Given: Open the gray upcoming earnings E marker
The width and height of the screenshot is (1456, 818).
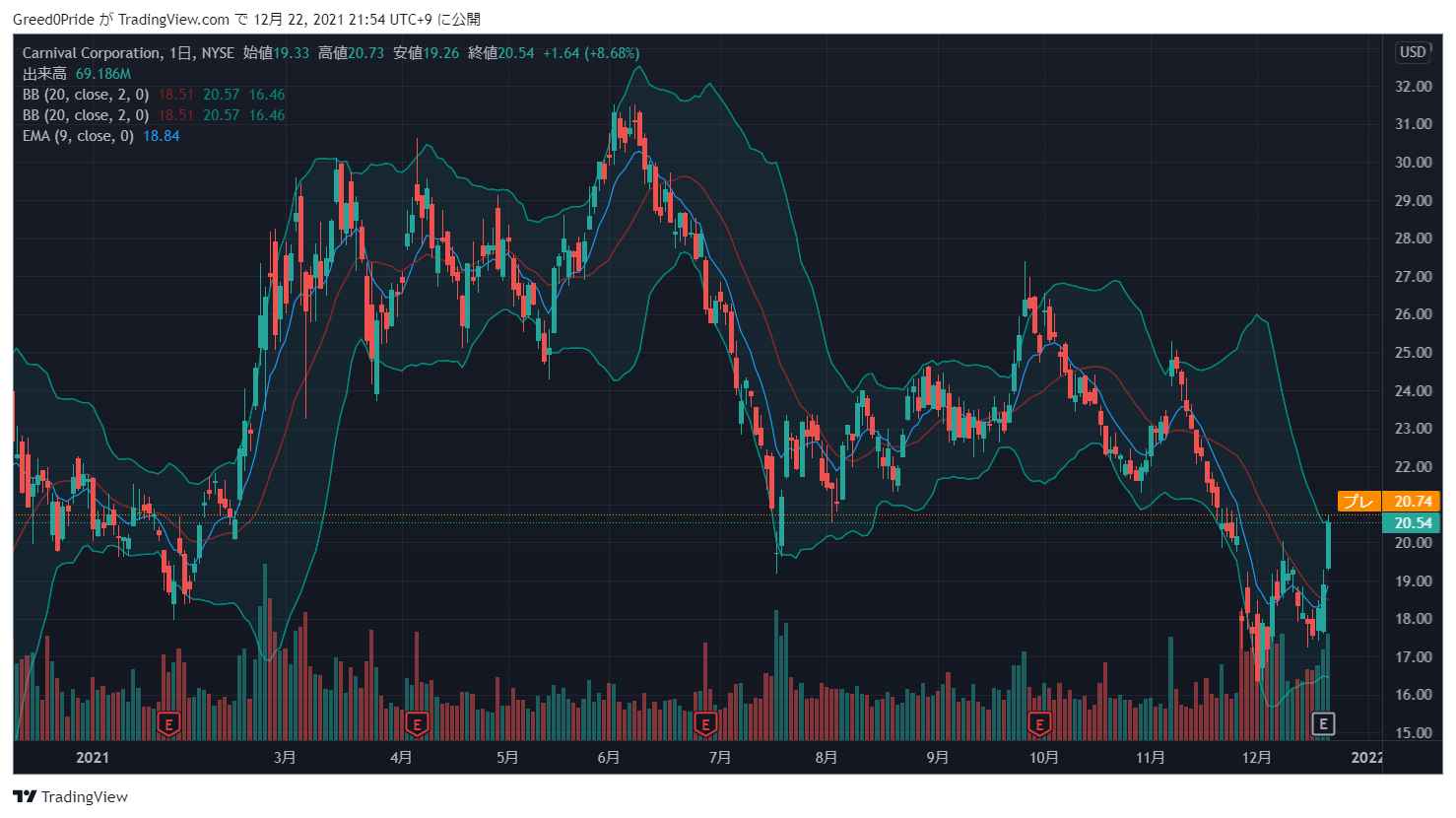Looking at the screenshot, I should click(x=1323, y=724).
